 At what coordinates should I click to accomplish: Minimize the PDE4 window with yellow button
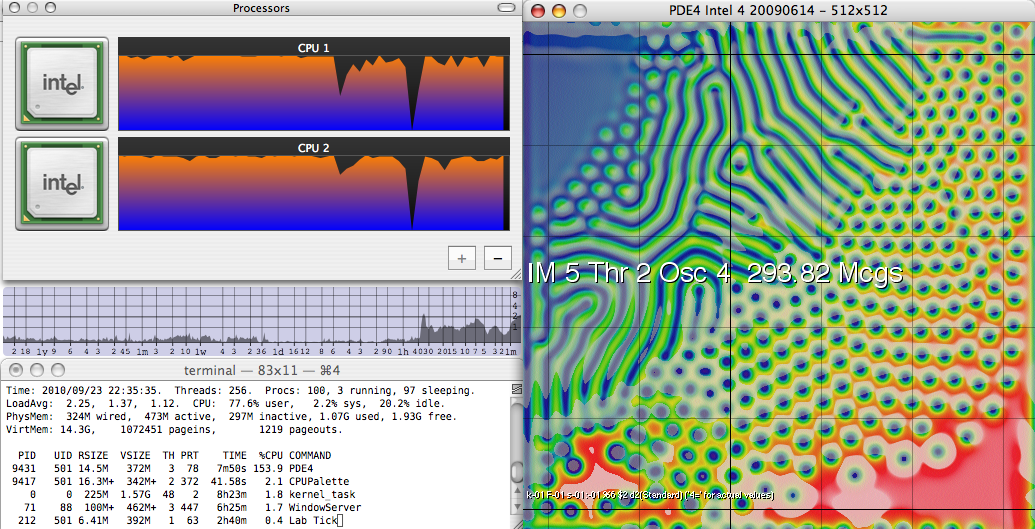[x=559, y=10]
